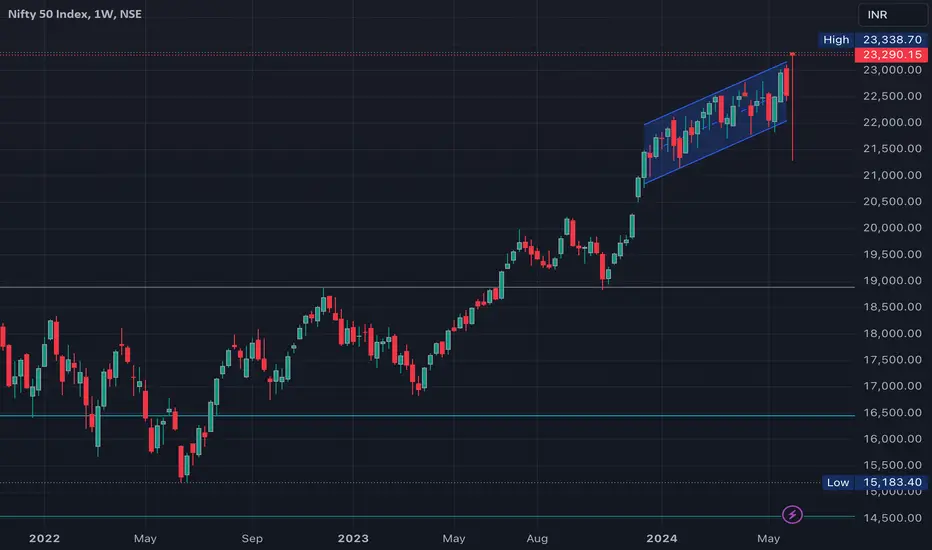Select the red 23,290.15 current price label

click(x=891, y=55)
